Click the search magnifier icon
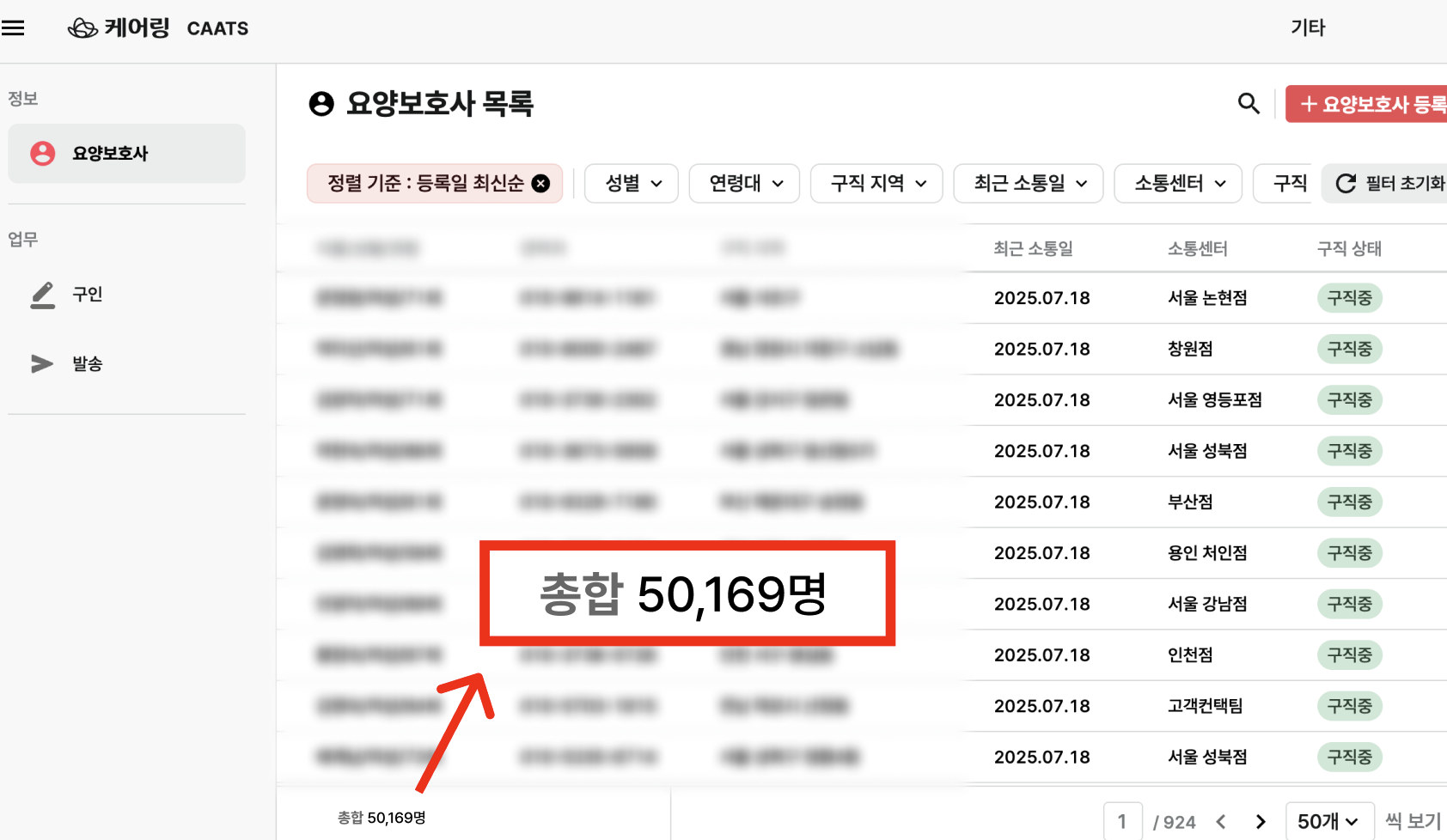The width and height of the screenshot is (1447, 840). 1249,104
